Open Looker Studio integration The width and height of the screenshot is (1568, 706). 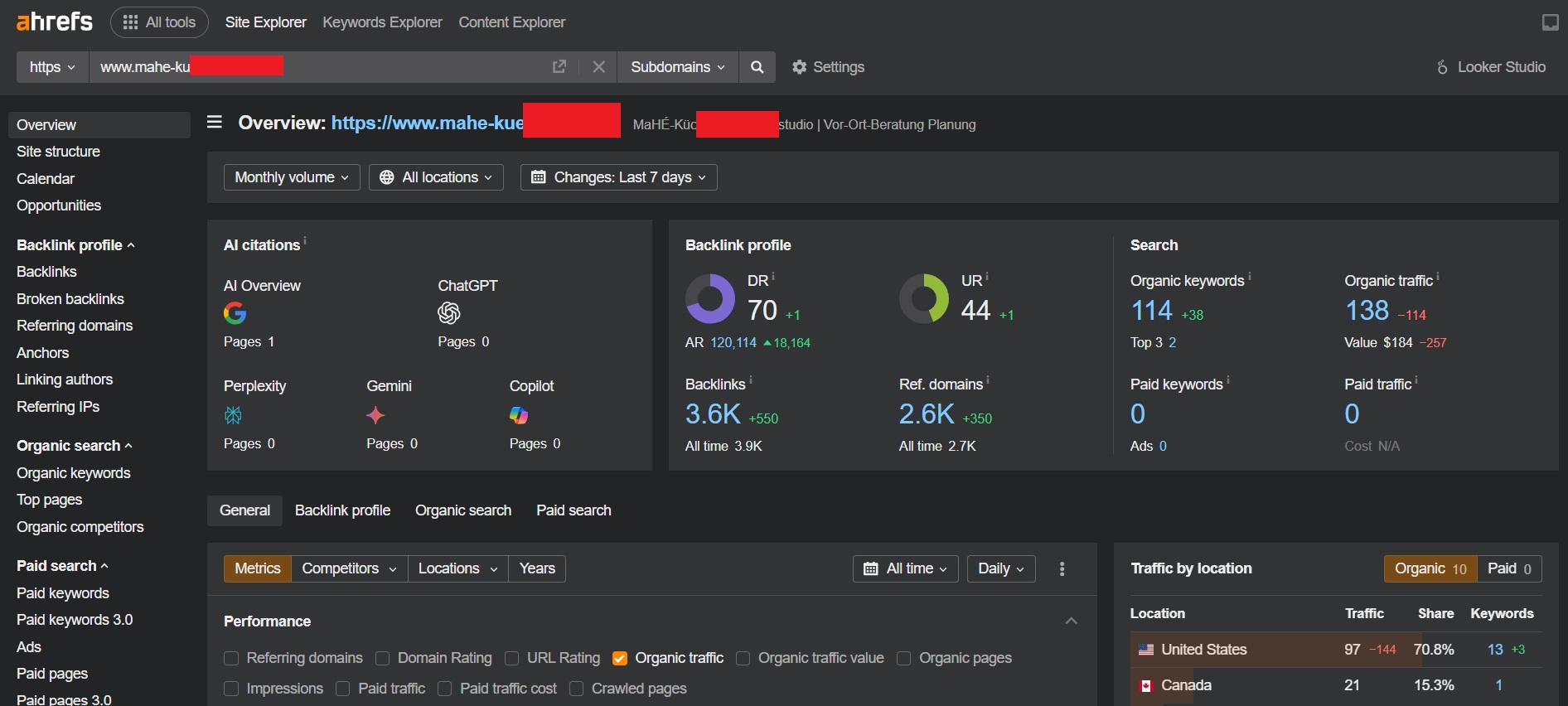click(1491, 67)
